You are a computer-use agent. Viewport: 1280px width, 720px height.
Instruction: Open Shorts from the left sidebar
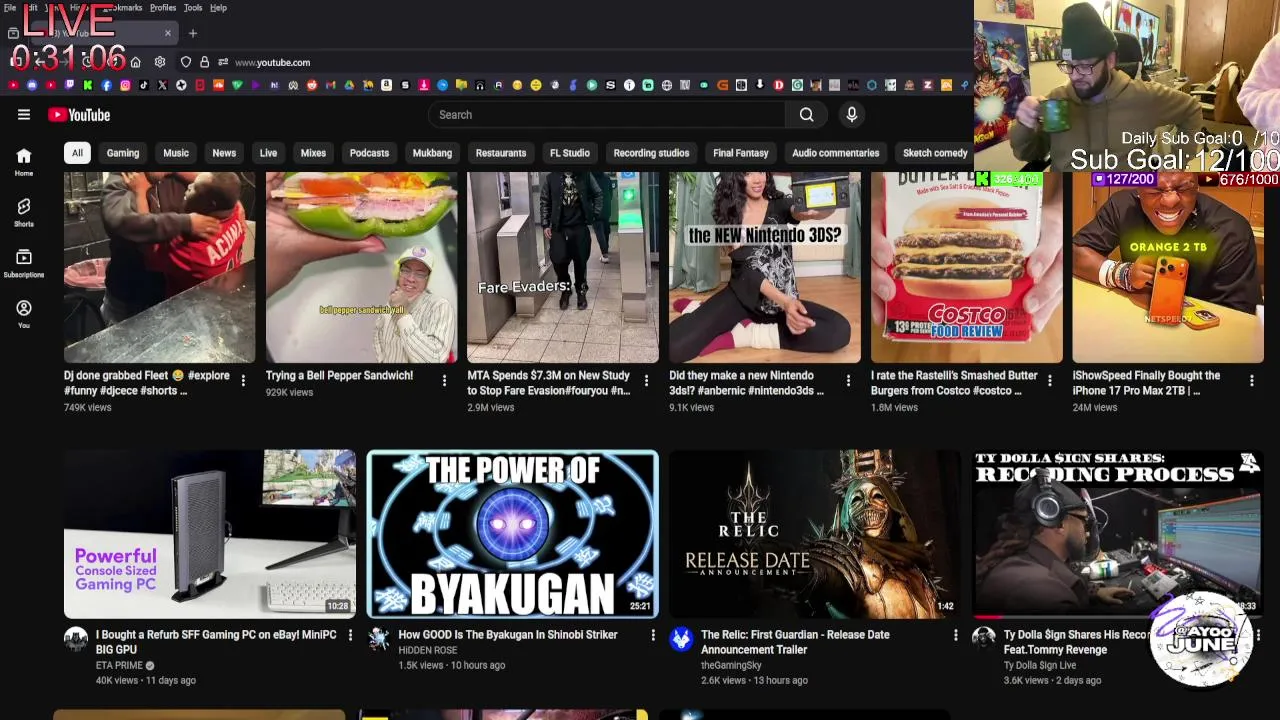[x=24, y=211]
